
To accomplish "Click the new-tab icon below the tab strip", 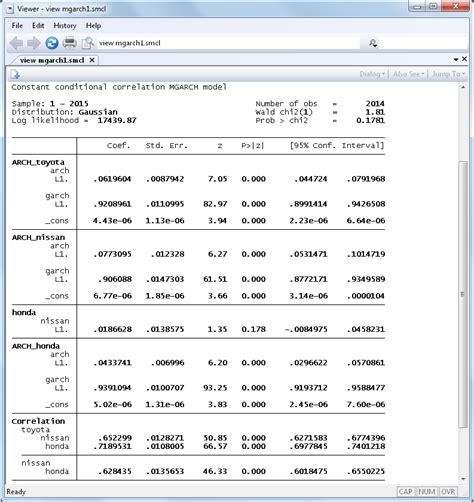I will [15, 74].
